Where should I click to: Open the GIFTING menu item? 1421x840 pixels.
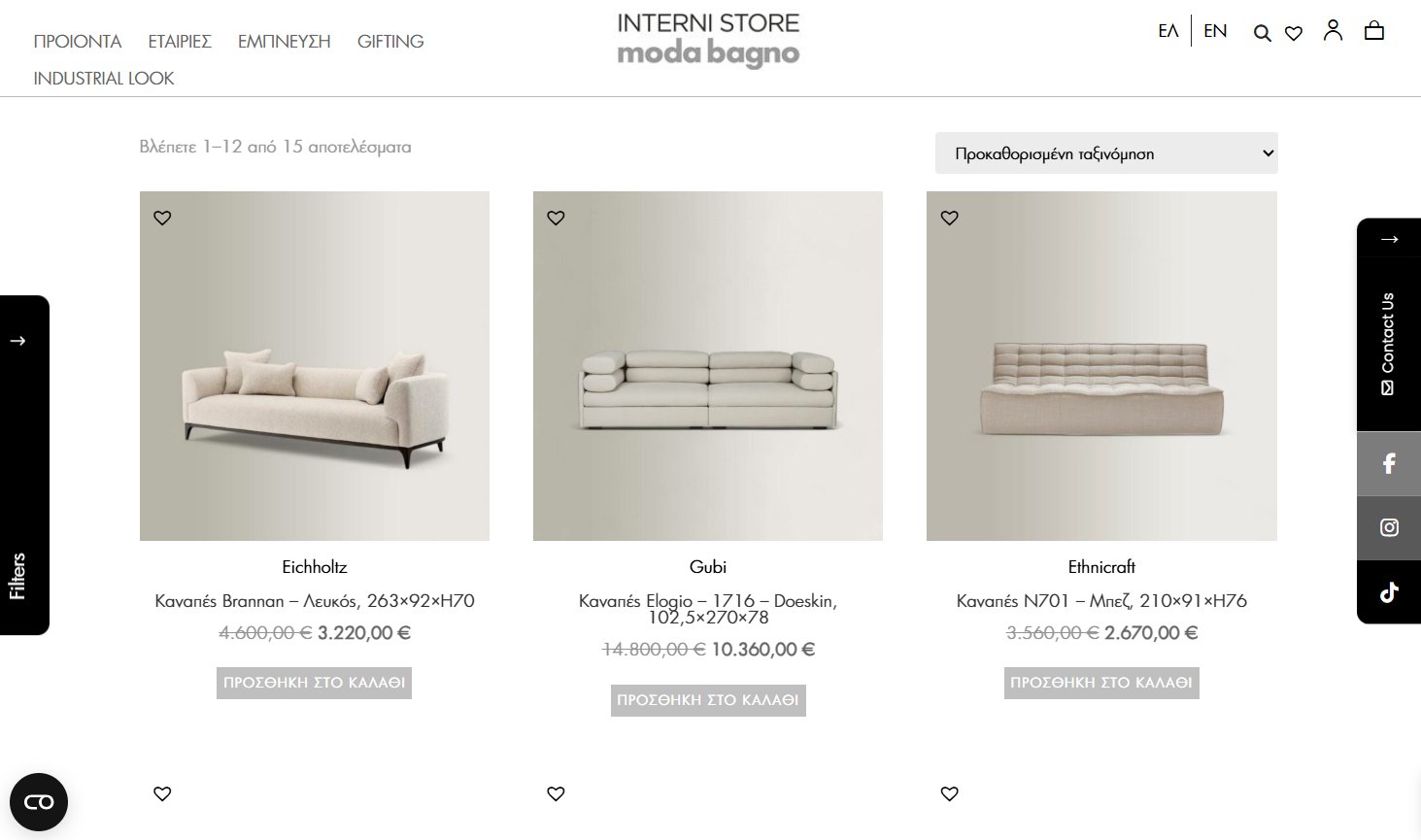pos(389,41)
